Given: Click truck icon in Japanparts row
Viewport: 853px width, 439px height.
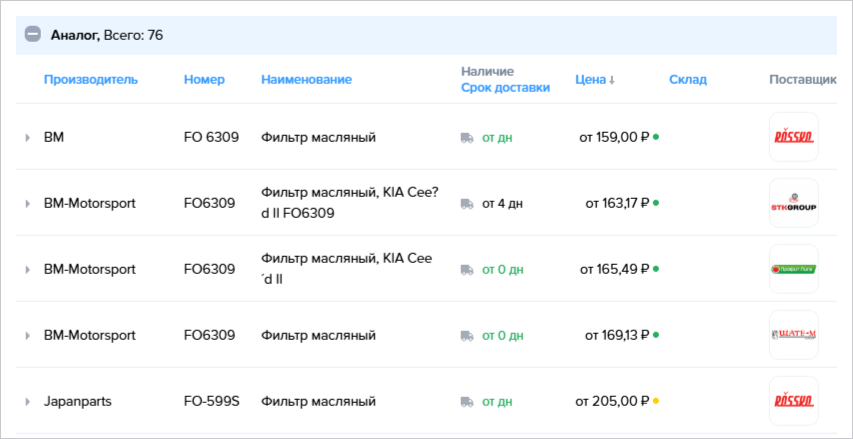Looking at the screenshot, I should tap(466, 402).
